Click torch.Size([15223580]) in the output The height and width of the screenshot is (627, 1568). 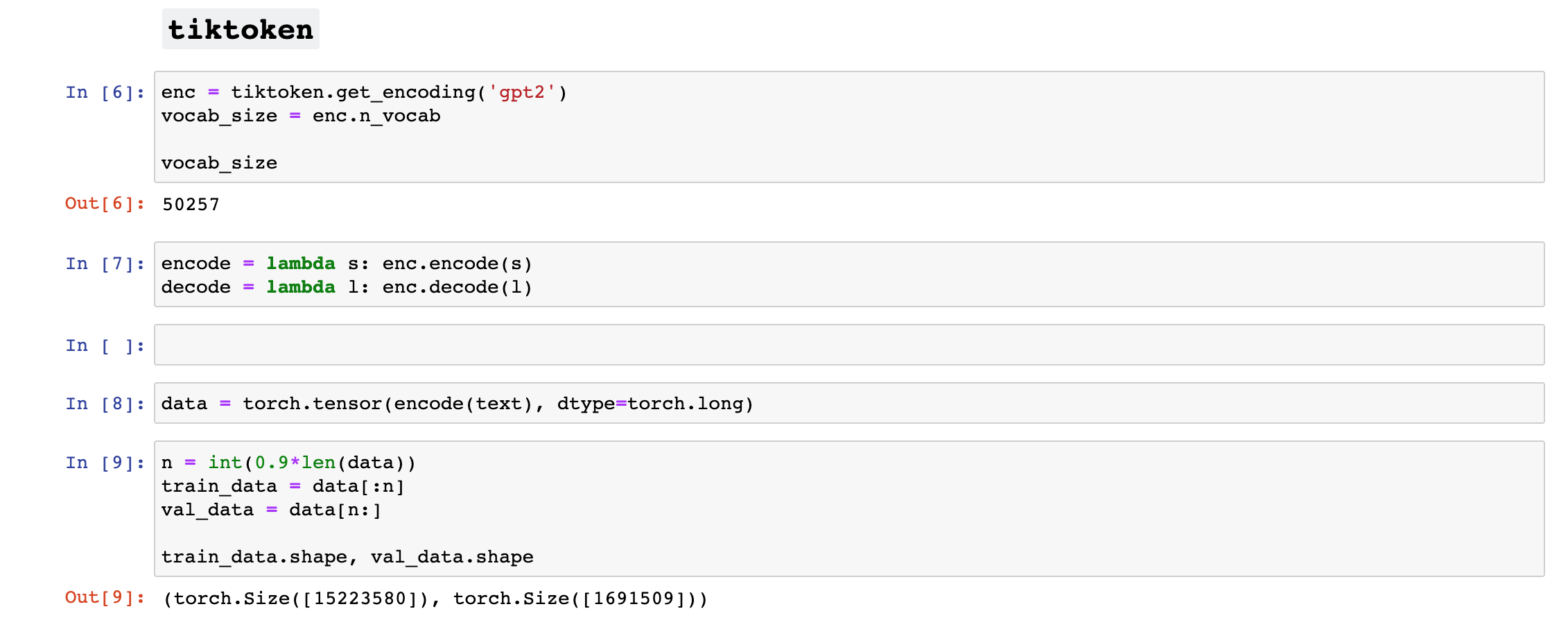301,599
